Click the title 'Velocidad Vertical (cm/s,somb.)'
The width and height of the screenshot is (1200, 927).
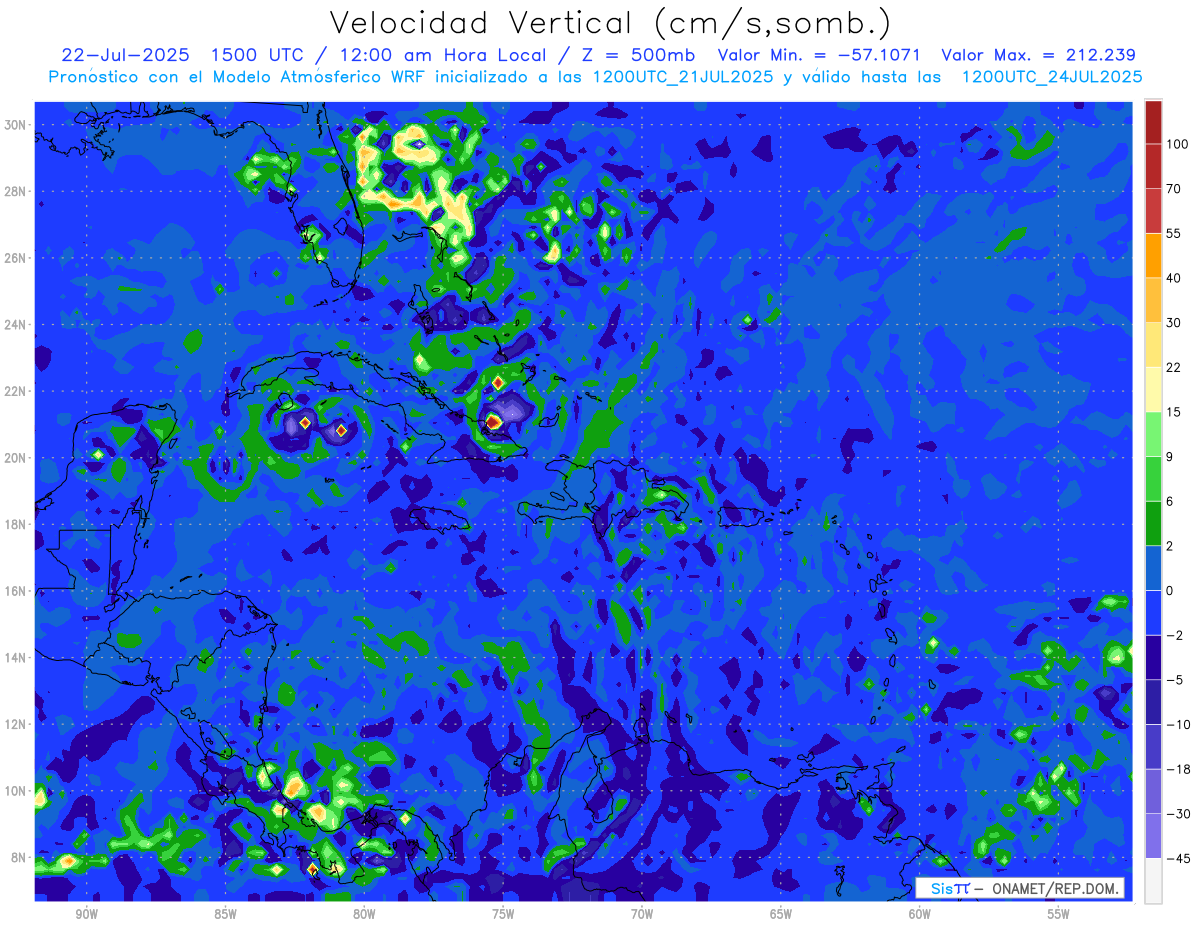pos(610,24)
